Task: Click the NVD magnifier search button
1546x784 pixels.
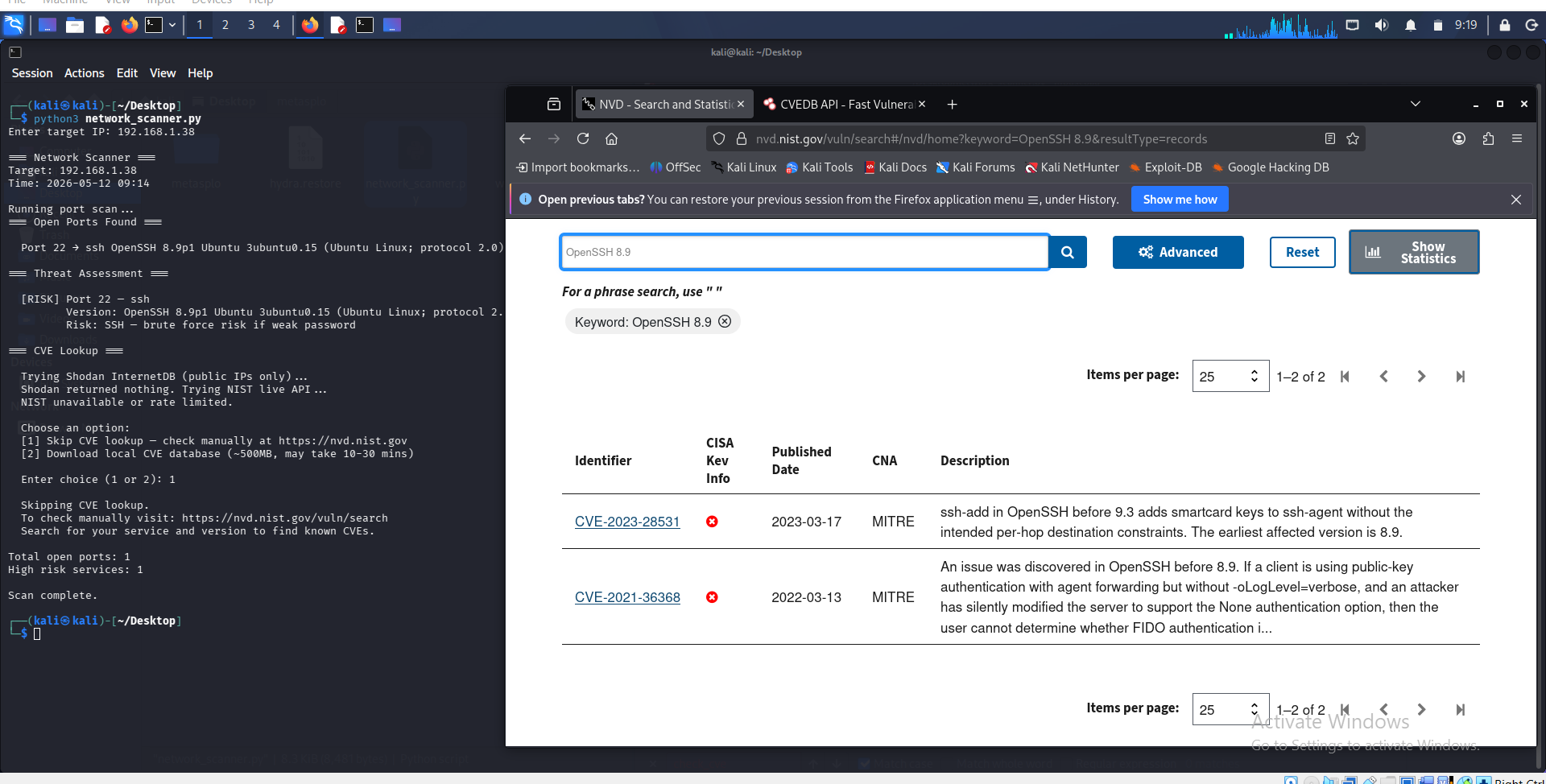Action: pos(1068,252)
